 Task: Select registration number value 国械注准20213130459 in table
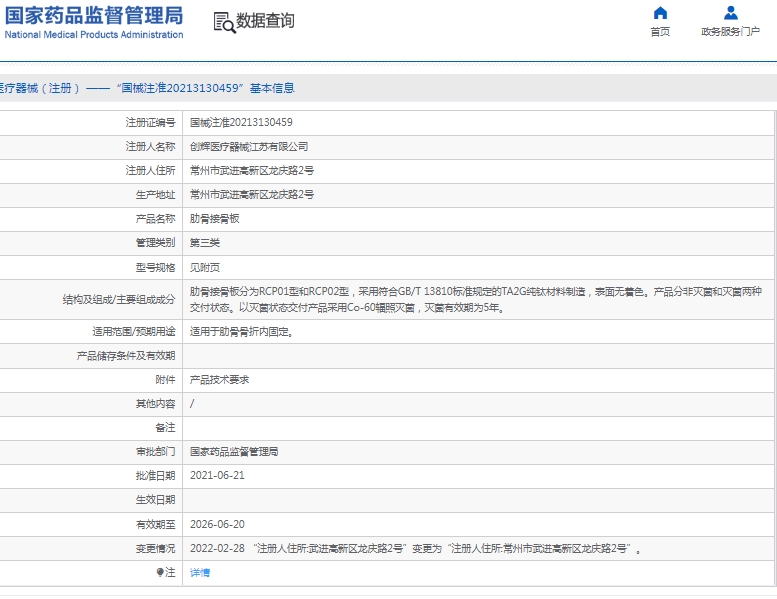pyautogui.click(x=241, y=122)
